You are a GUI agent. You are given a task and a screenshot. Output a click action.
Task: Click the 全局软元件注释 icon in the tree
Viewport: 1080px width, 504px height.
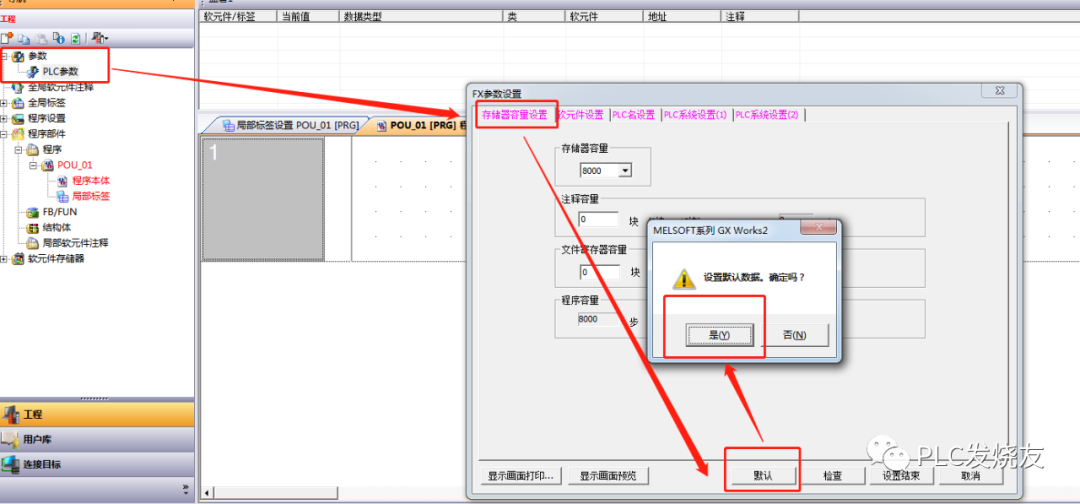coord(19,87)
